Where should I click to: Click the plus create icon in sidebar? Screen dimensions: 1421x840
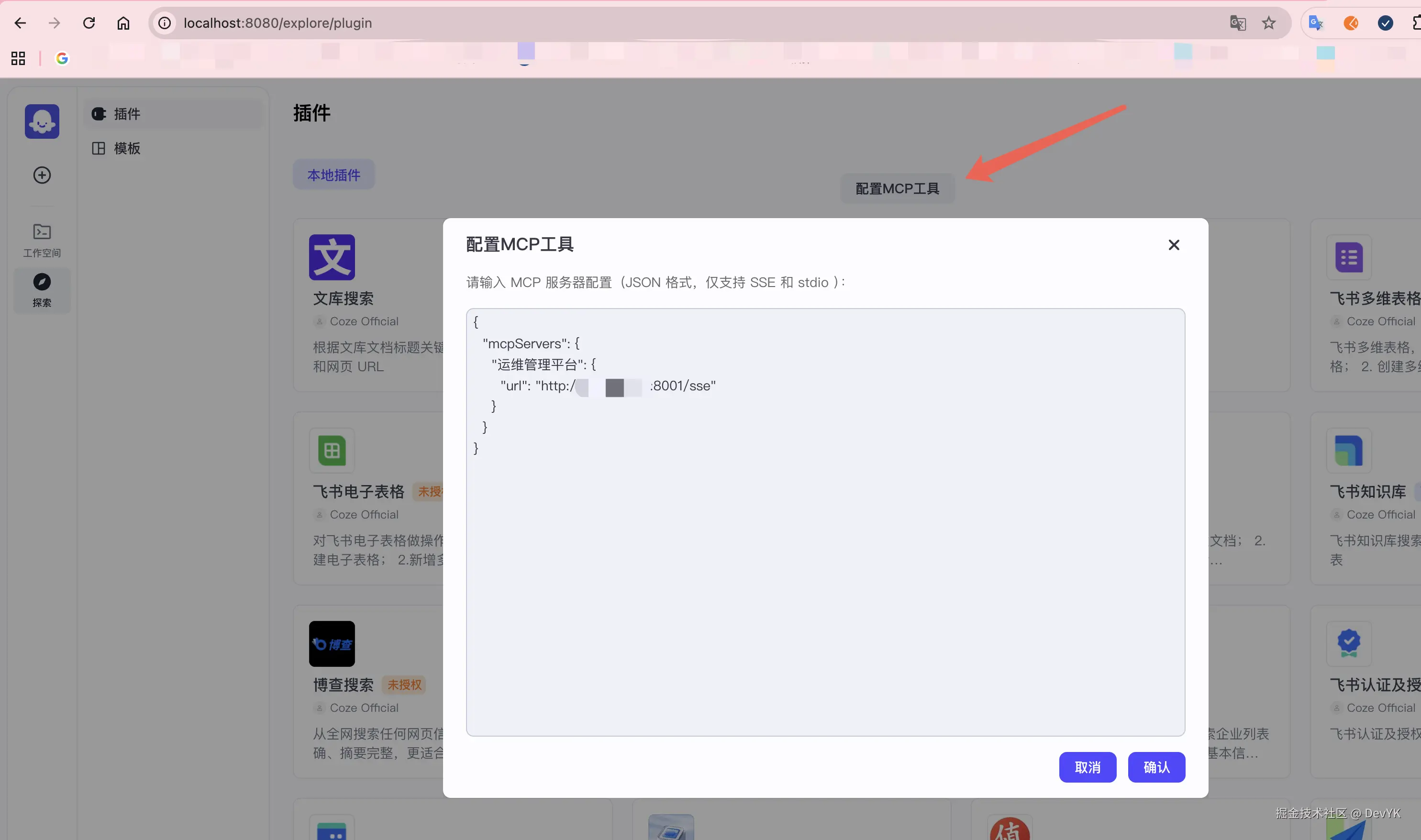pos(42,175)
